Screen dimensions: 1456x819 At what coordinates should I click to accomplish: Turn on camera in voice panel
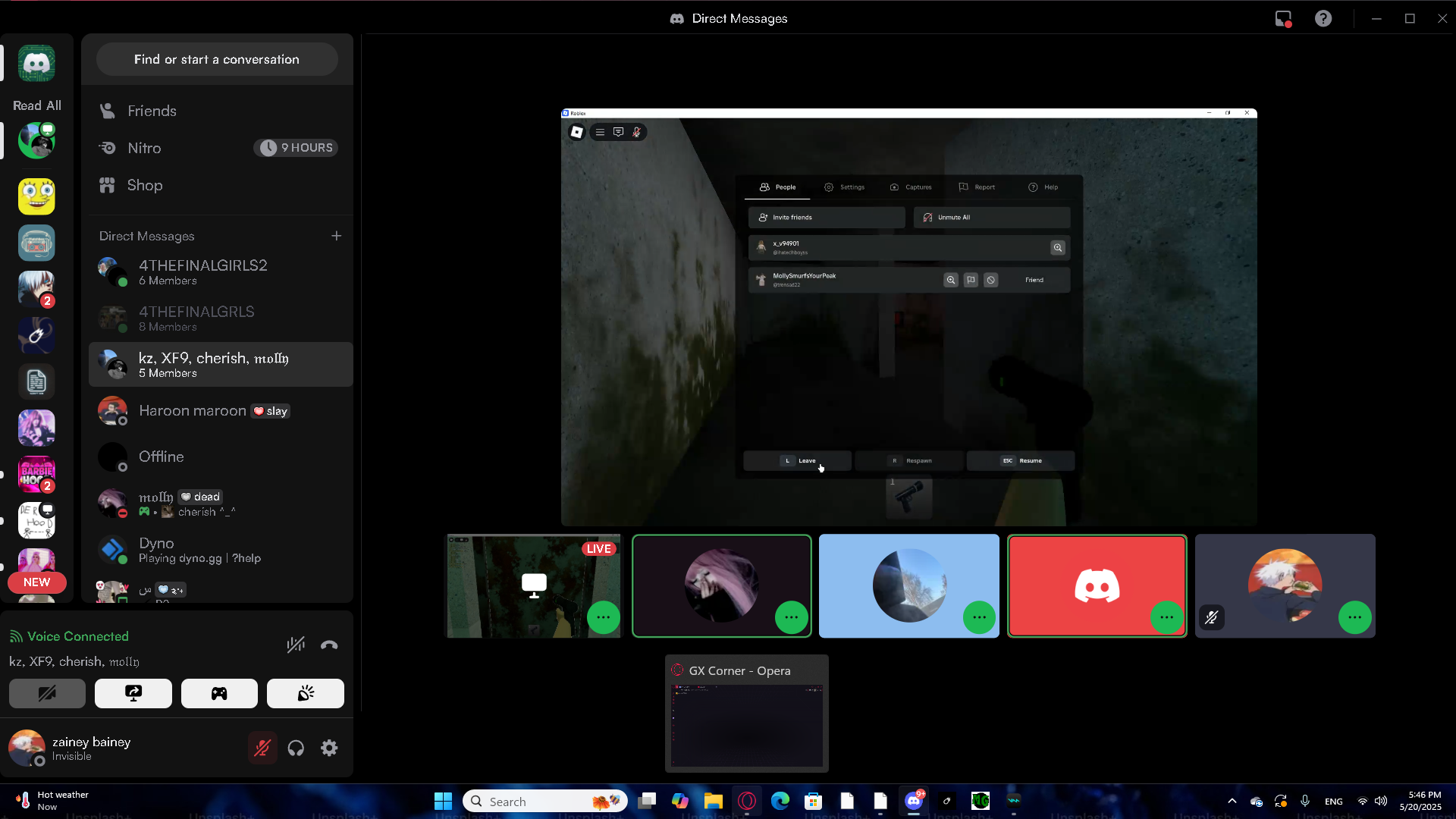(x=47, y=694)
